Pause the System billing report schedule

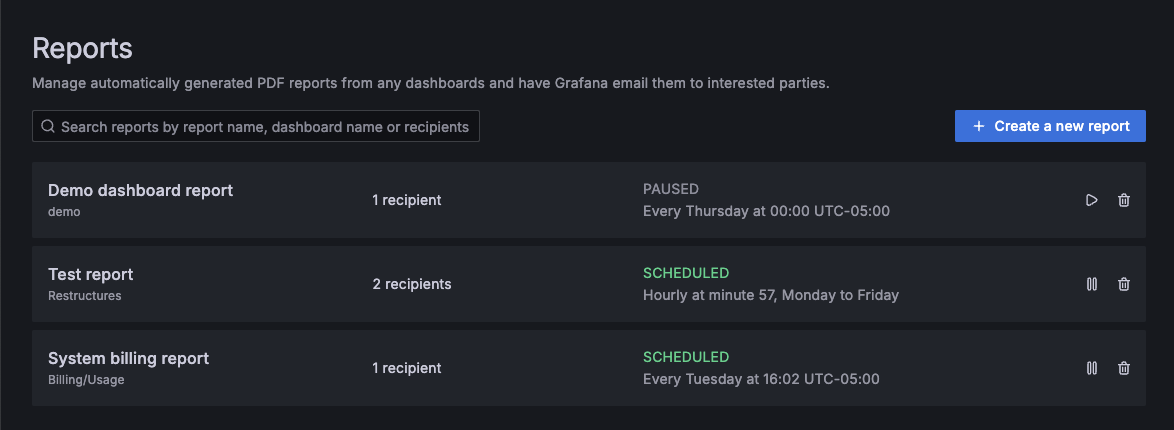[x=1091, y=368]
